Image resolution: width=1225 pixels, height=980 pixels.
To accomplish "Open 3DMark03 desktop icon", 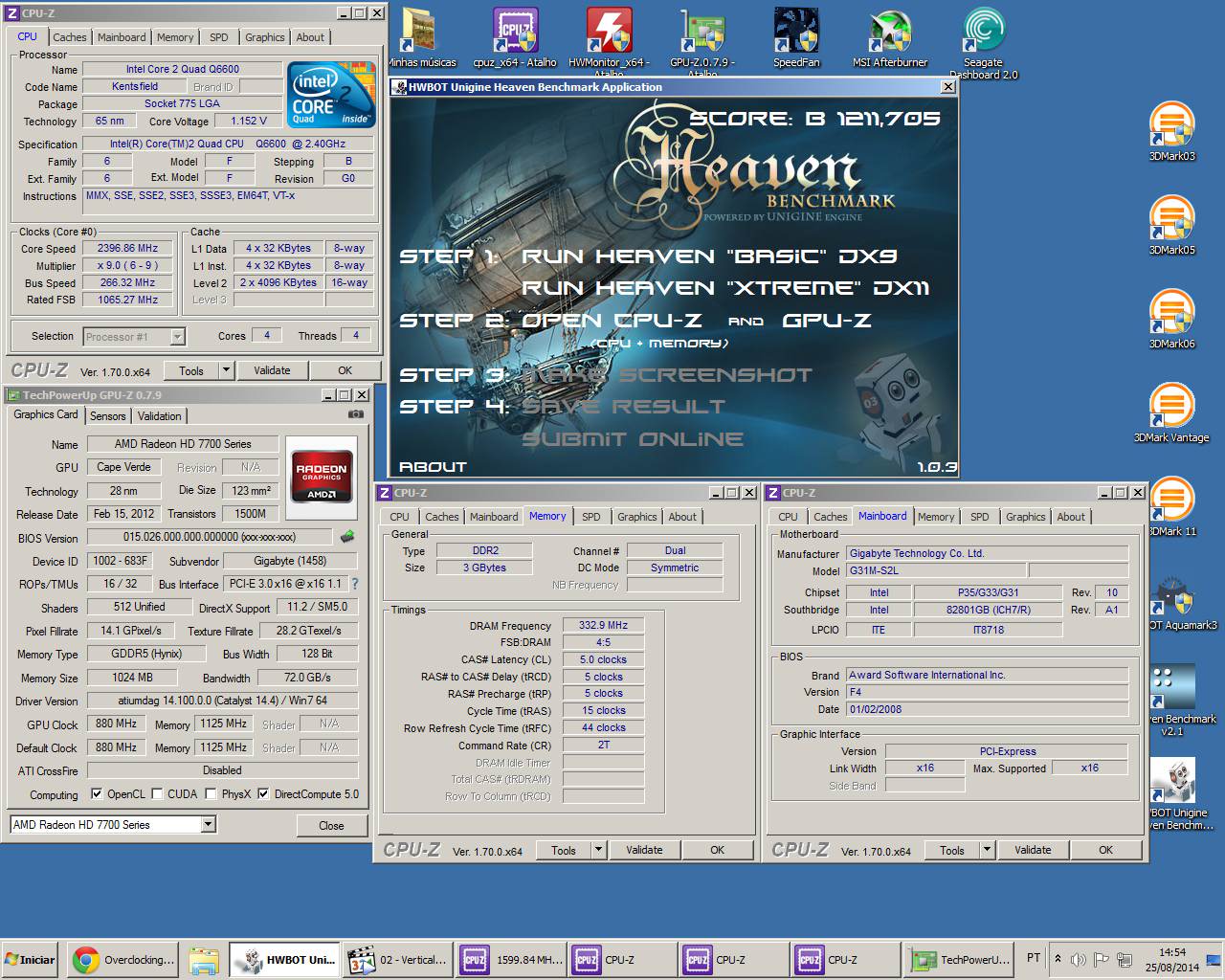I will [x=1171, y=131].
